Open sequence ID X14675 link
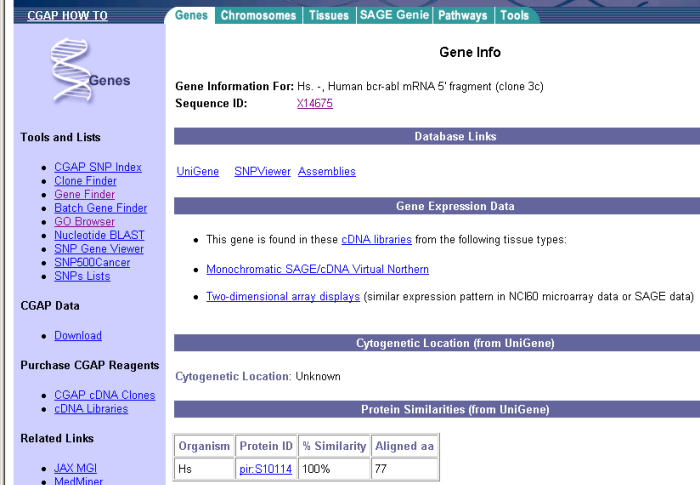The width and height of the screenshot is (700, 485). point(314,103)
